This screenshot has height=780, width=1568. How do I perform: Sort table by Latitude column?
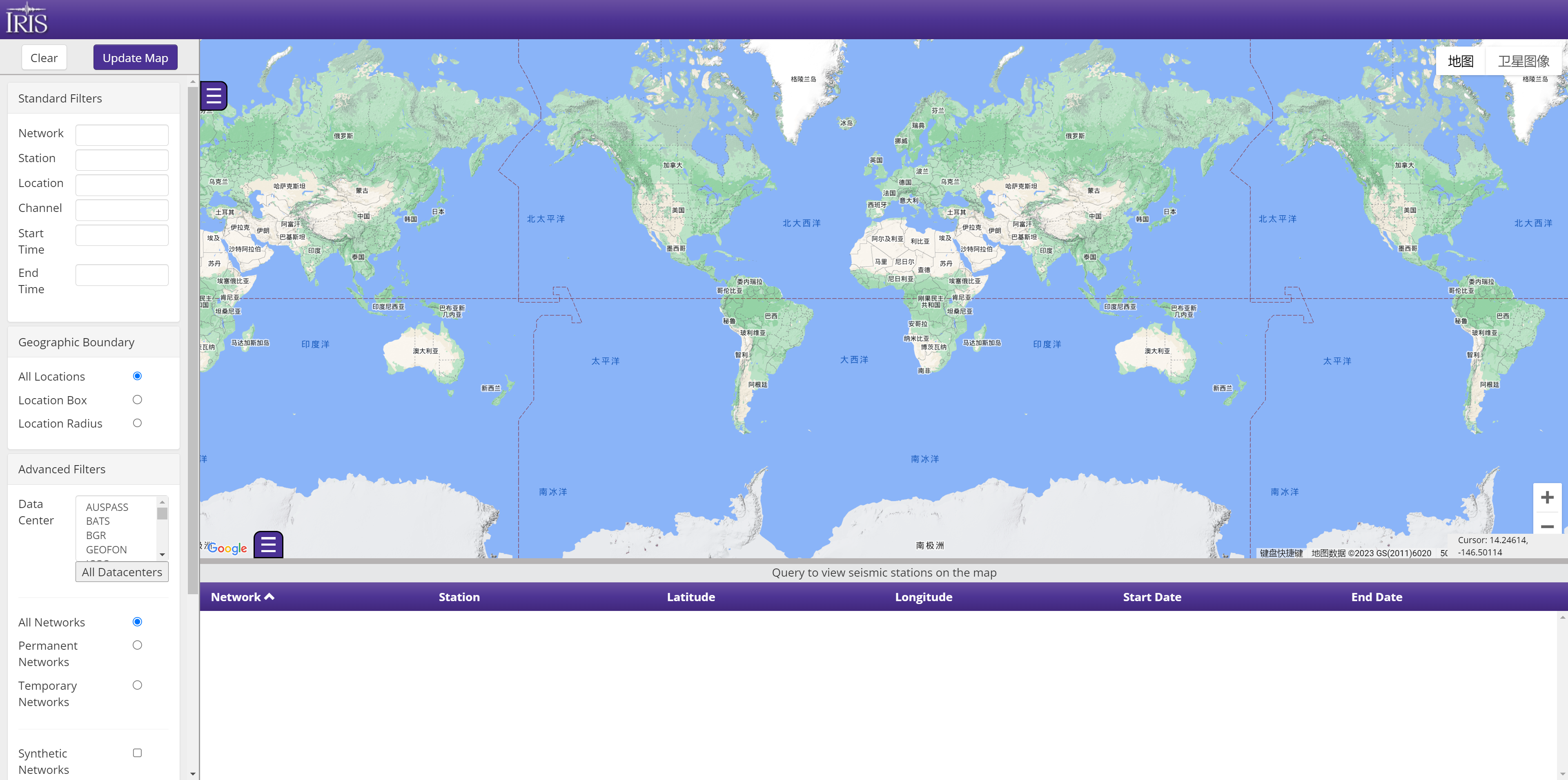pyautogui.click(x=691, y=597)
